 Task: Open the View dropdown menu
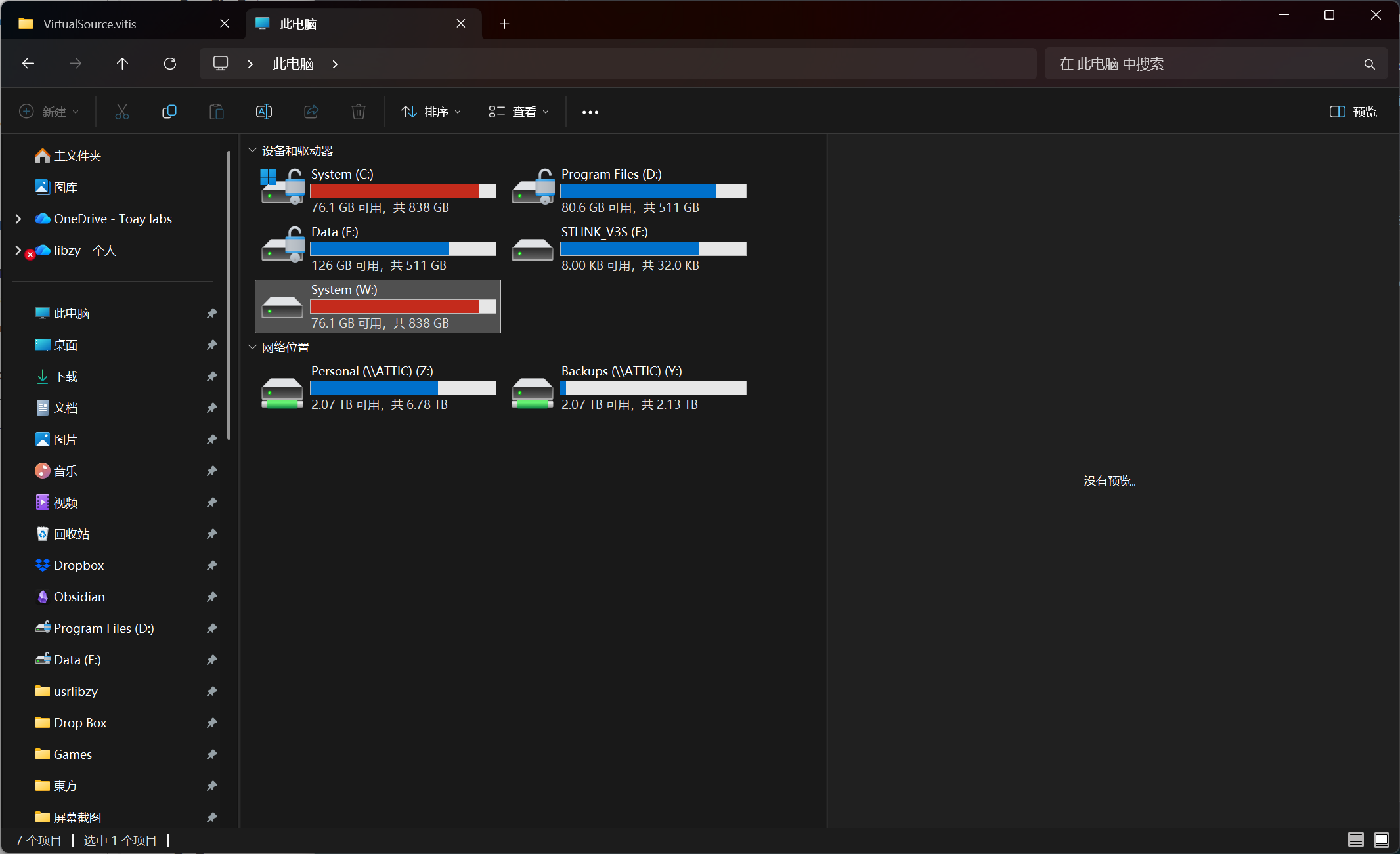[519, 112]
